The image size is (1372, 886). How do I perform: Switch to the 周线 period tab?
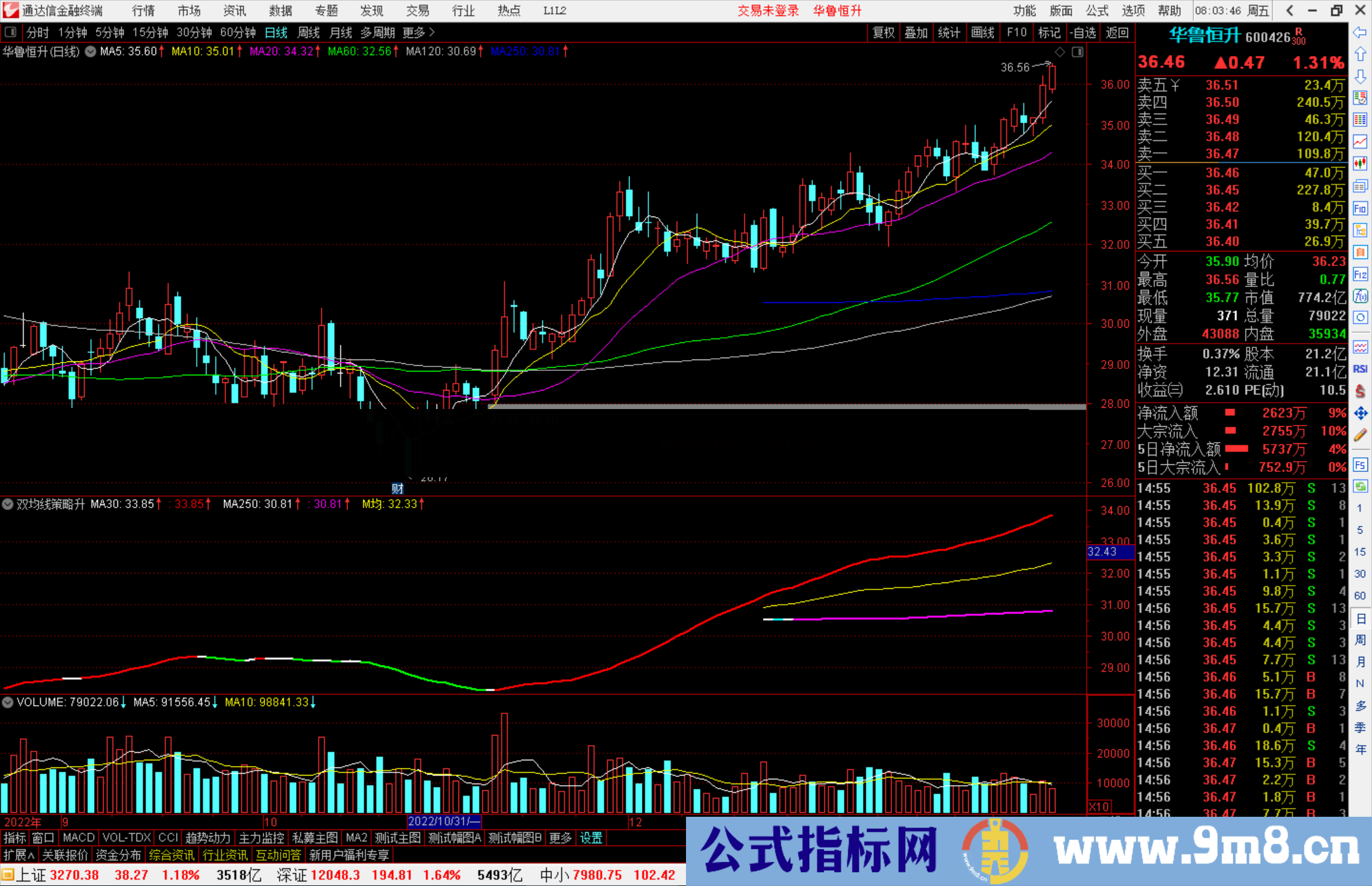pos(308,32)
